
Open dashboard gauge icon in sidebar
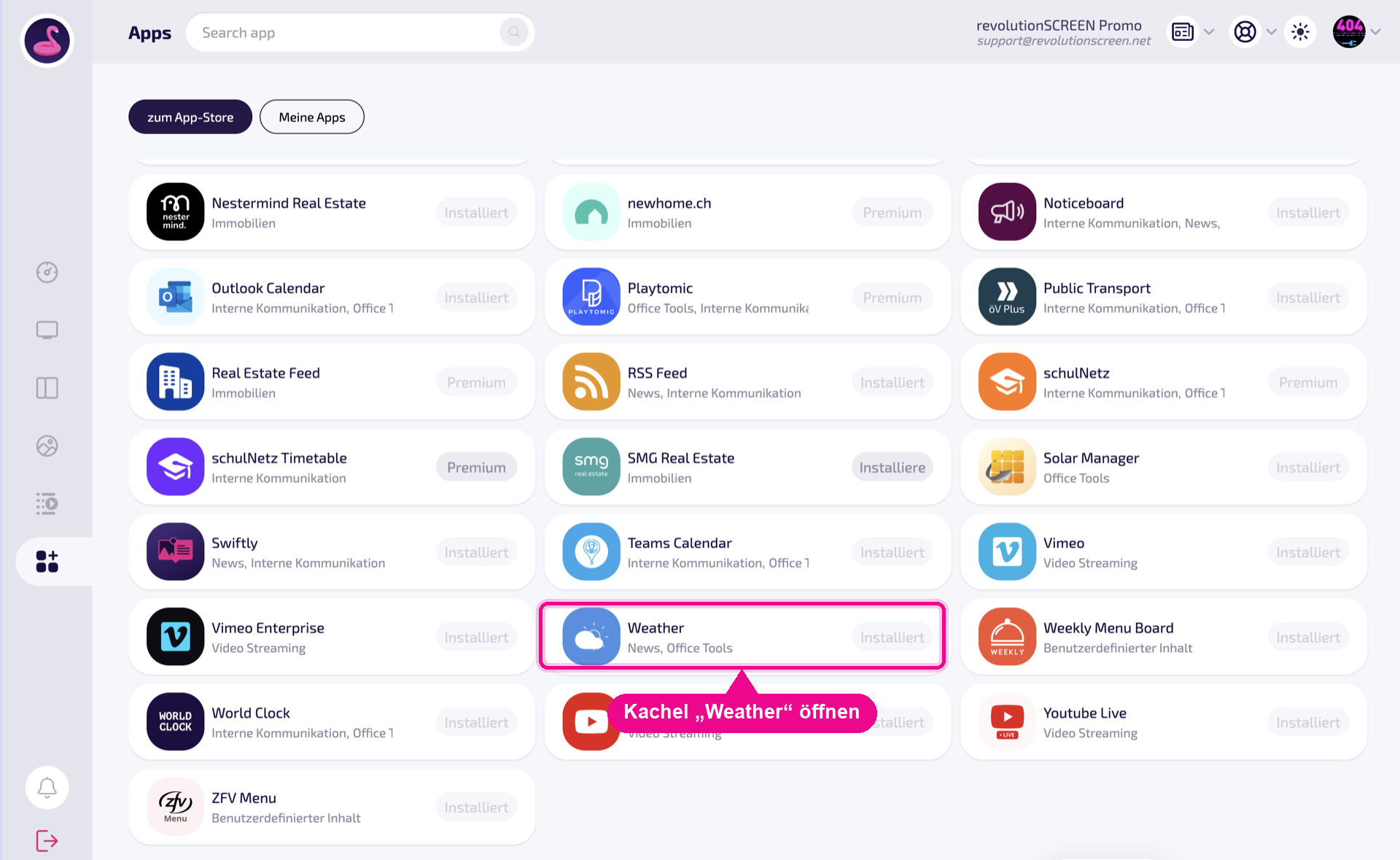tap(47, 272)
